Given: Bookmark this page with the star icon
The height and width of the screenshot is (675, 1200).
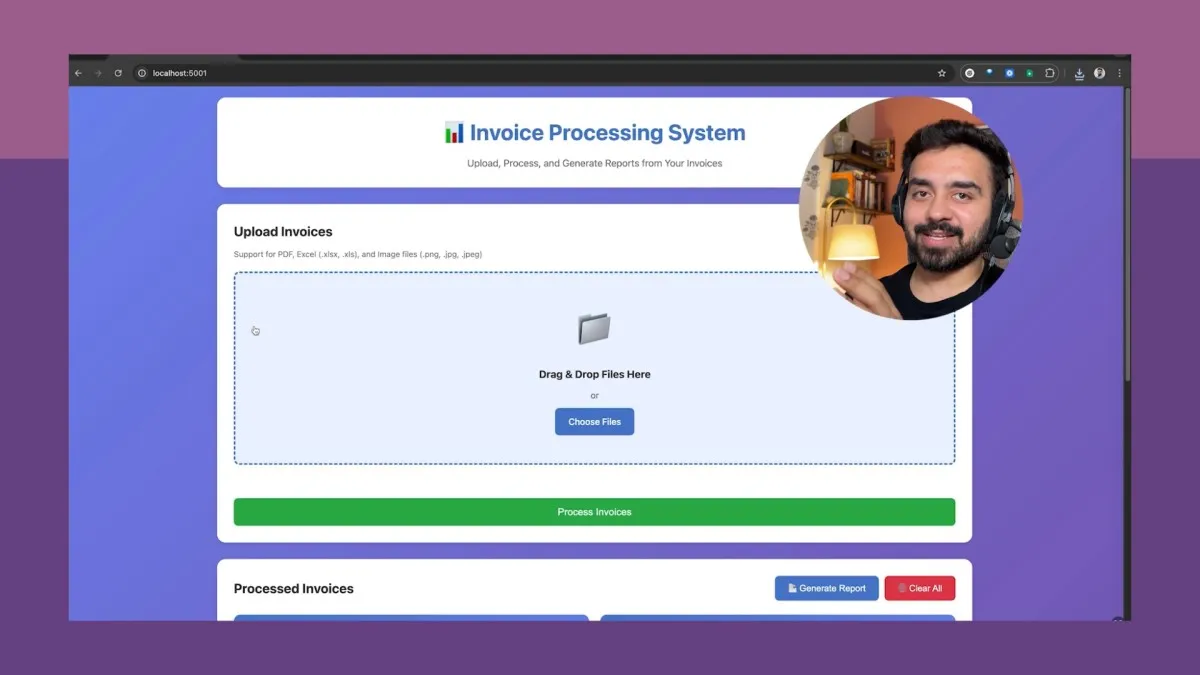Looking at the screenshot, I should (x=941, y=73).
